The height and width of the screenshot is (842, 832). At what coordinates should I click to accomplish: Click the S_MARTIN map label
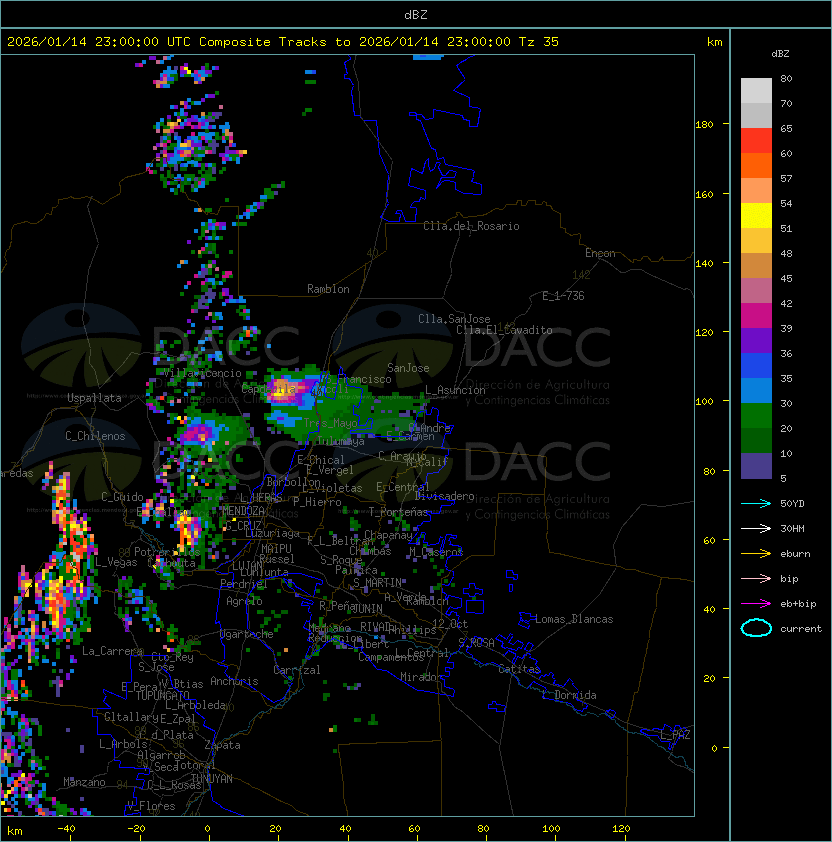tap(378, 583)
